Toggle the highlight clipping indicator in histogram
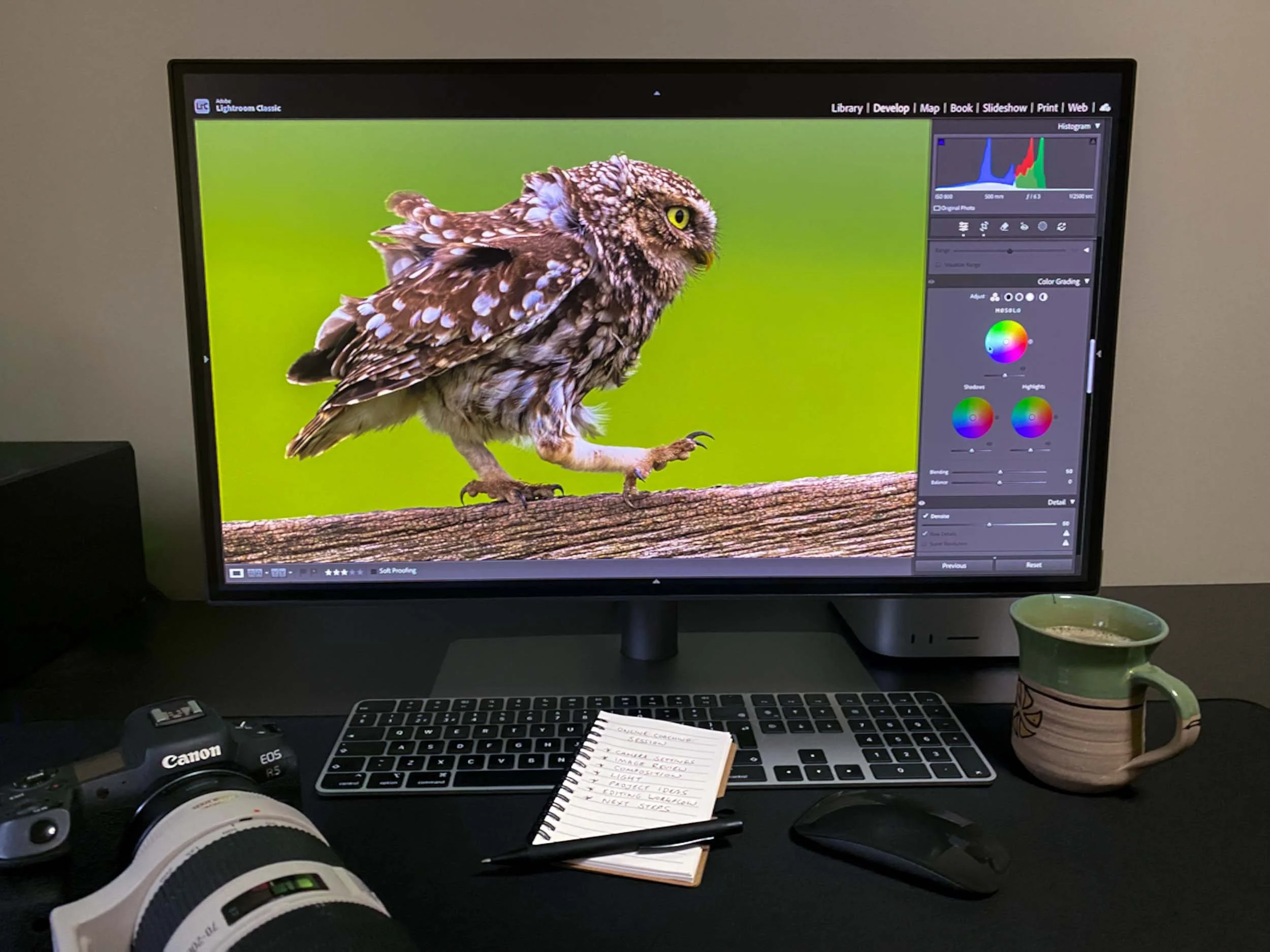The image size is (1270, 952). (x=1093, y=141)
